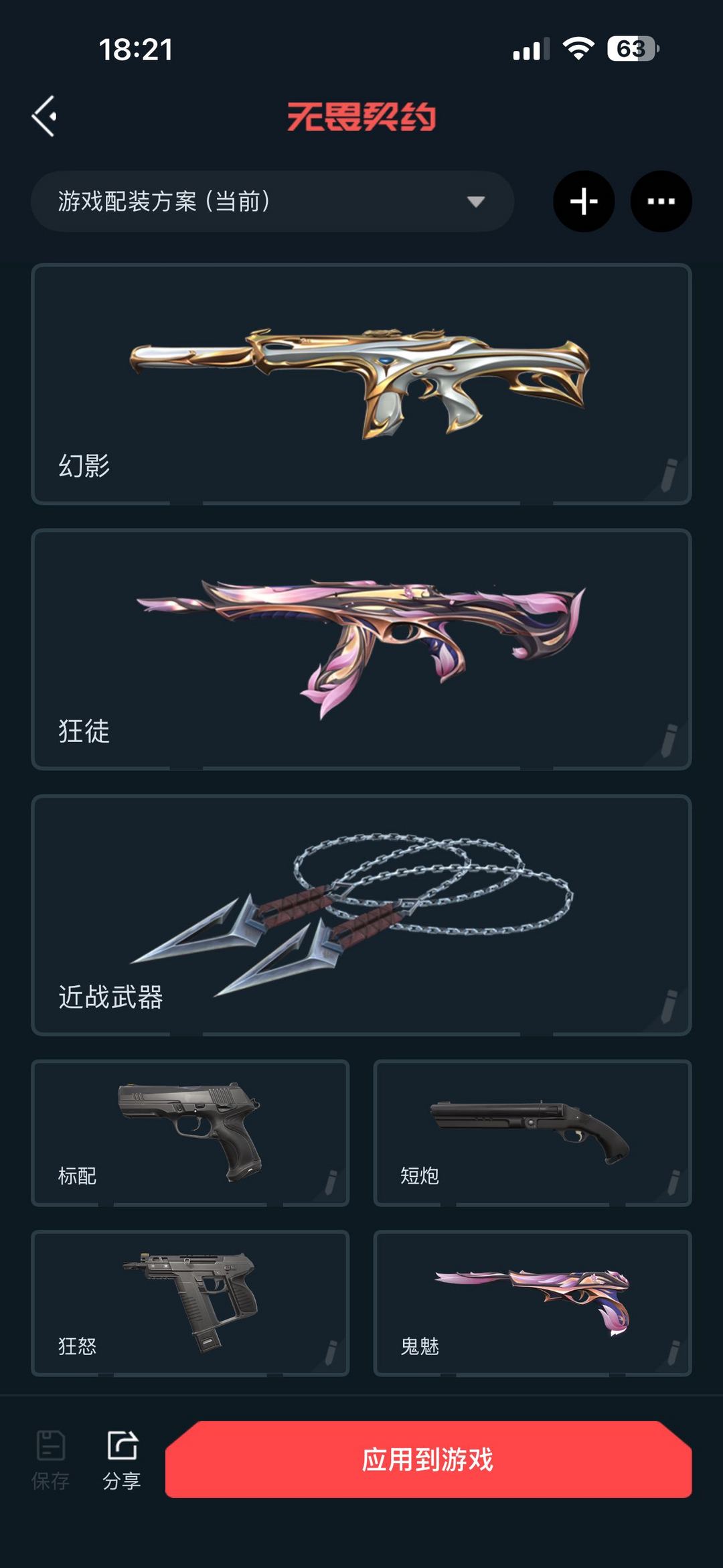The image size is (723, 1568).
Task: Edit 标配 pistol via pencil icon
Action: (x=330, y=1182)
